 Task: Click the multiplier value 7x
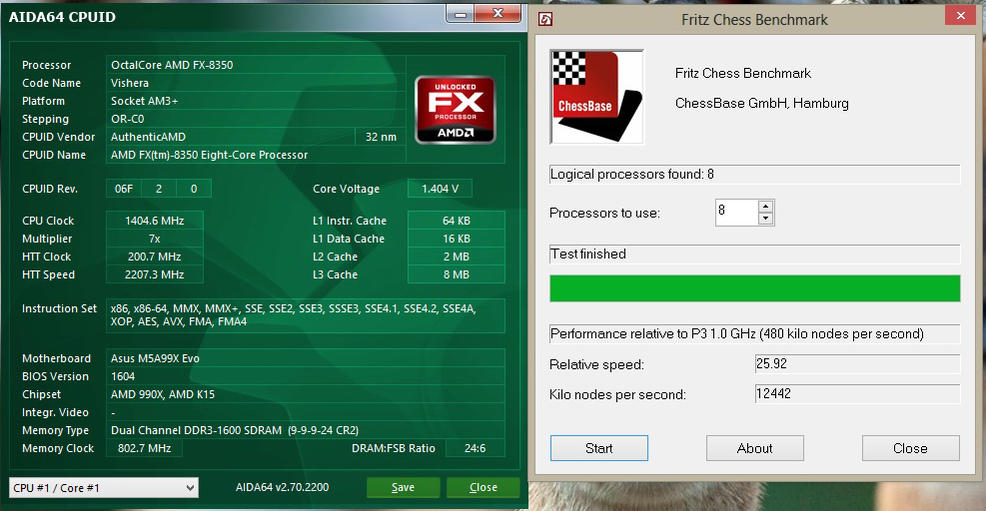[x=155, y=239]
